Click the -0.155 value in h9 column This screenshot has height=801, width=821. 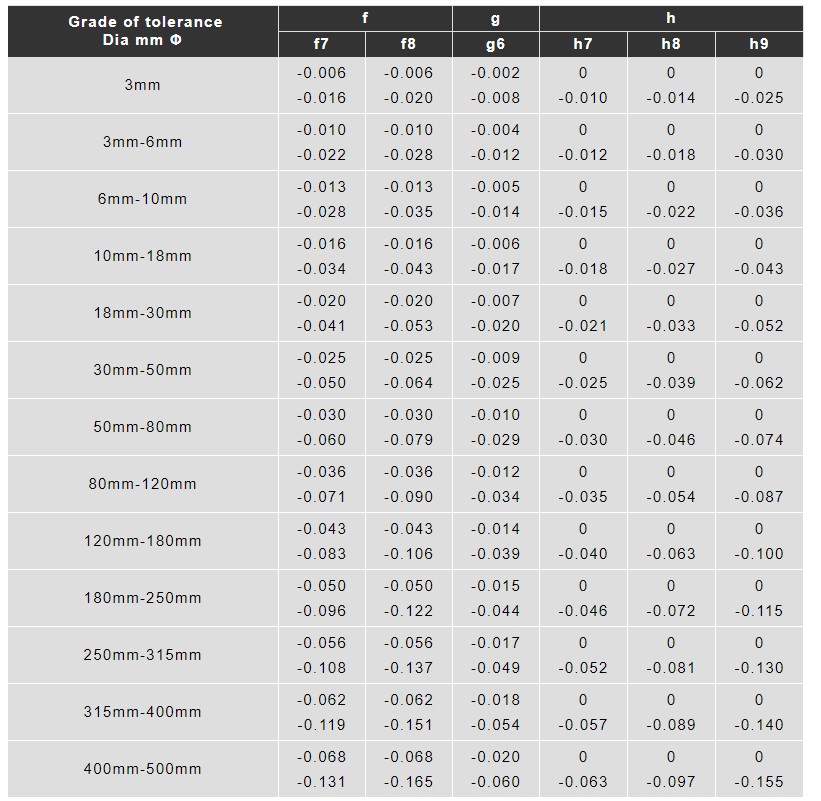click(758, 782)
